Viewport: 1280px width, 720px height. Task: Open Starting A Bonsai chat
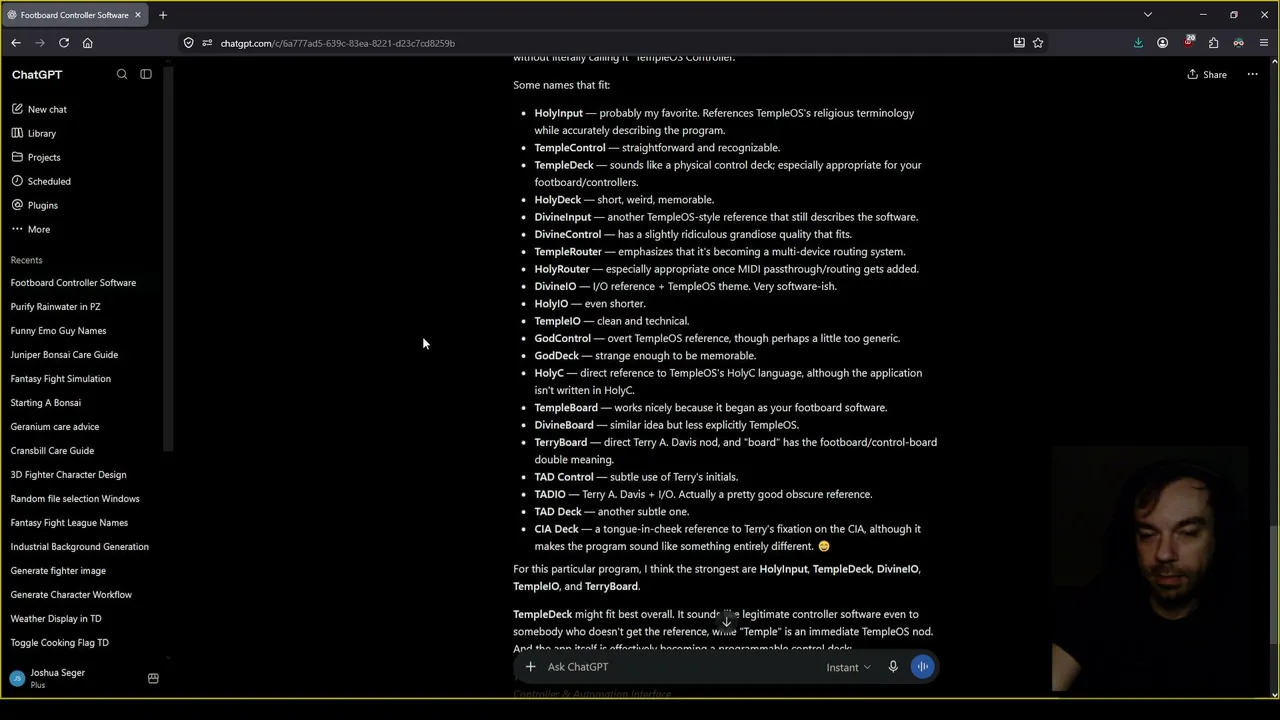click(46, 403)
